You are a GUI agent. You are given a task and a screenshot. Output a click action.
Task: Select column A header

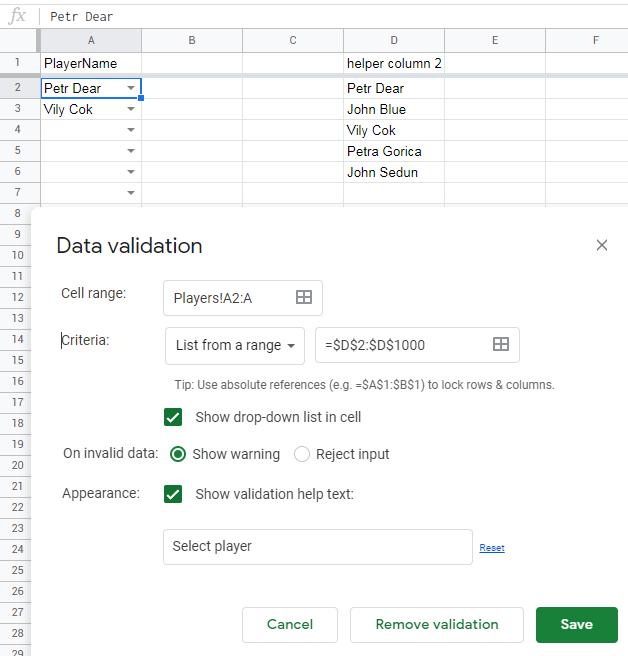tap(91, 40)
